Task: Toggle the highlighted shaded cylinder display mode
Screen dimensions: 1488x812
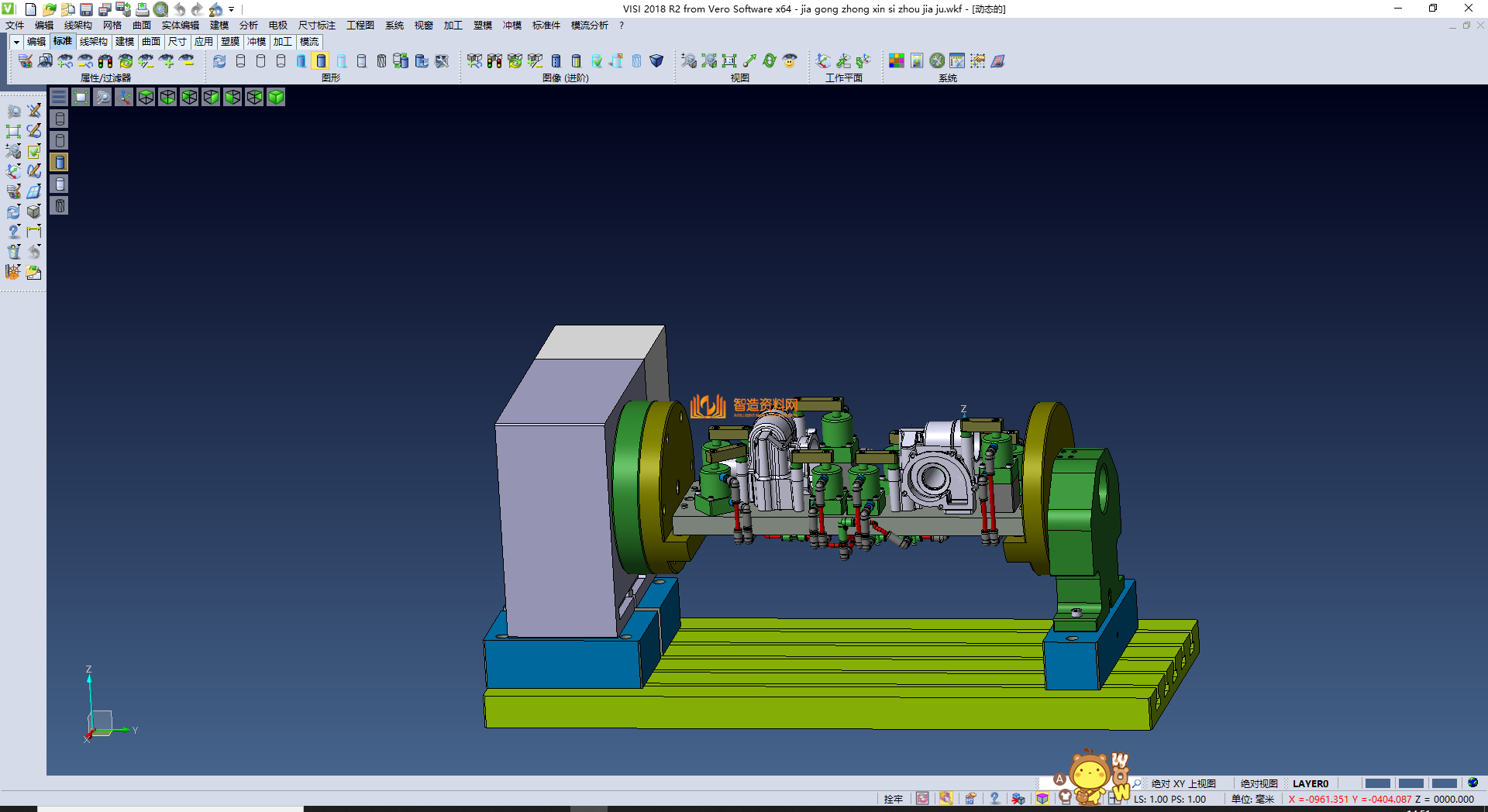Action: coord(321,60)
